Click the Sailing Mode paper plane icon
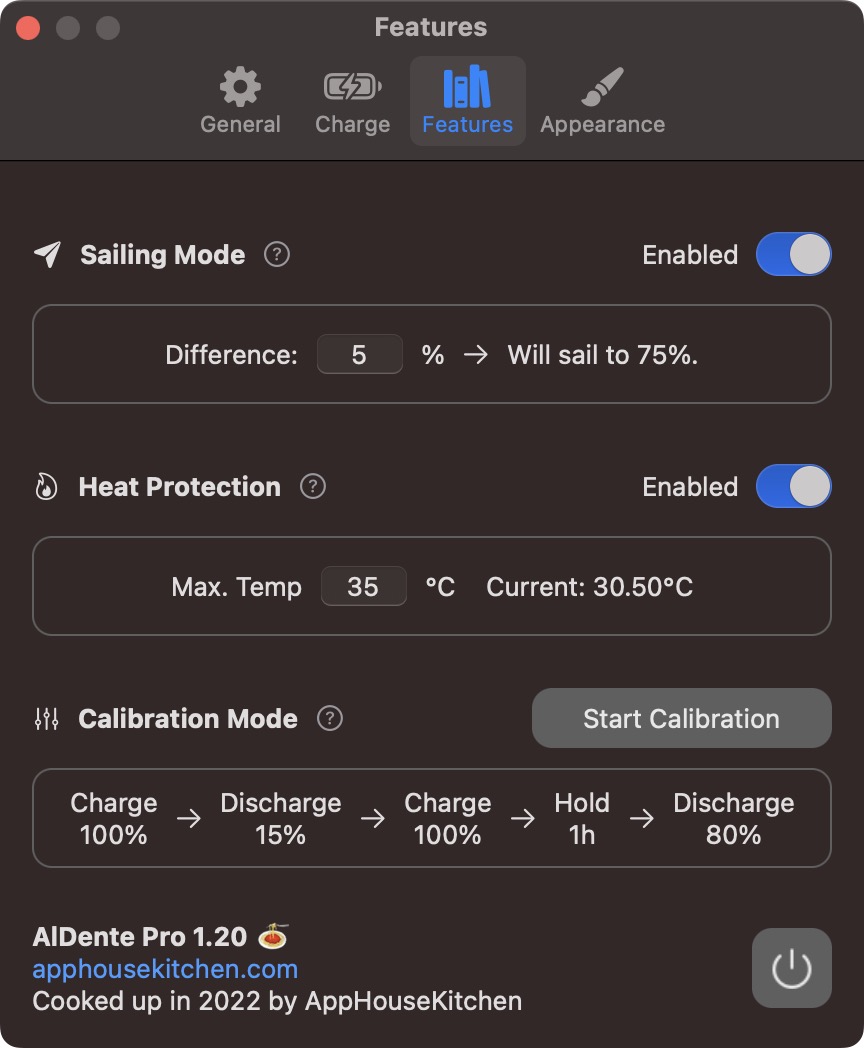Image resolution: width=864 pixels, height=1048 pixels. (x=47, y=255)
